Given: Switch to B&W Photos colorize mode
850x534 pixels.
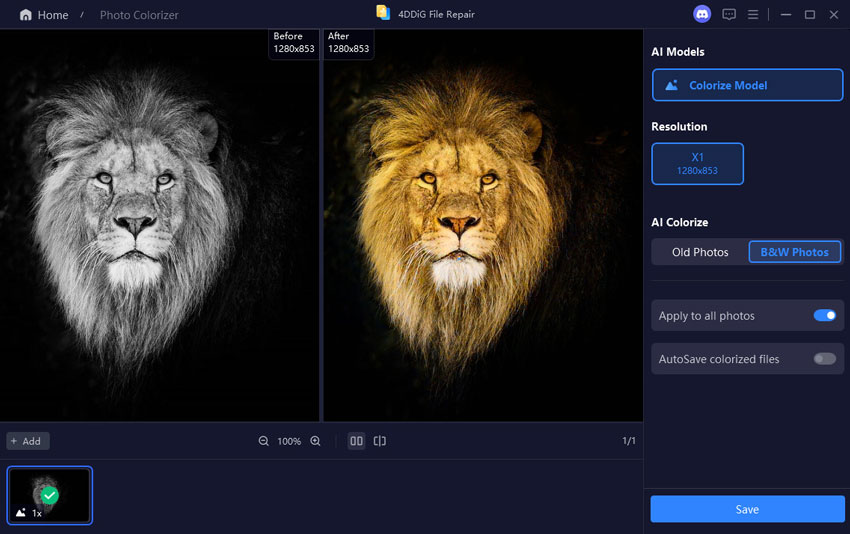Looking at the screenshot, I should pos(794,252).
